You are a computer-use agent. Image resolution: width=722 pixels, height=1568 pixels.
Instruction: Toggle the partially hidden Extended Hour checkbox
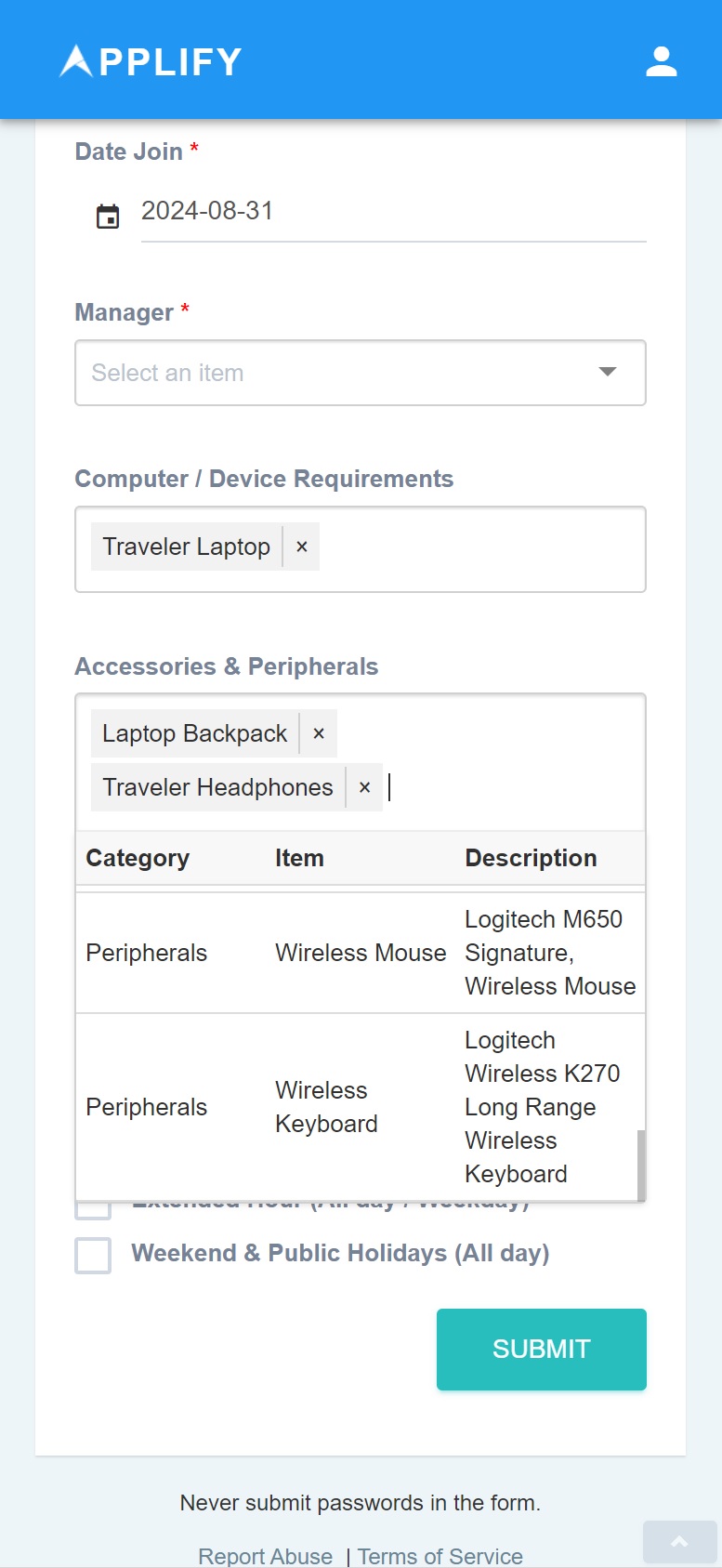click(93, 1211)
